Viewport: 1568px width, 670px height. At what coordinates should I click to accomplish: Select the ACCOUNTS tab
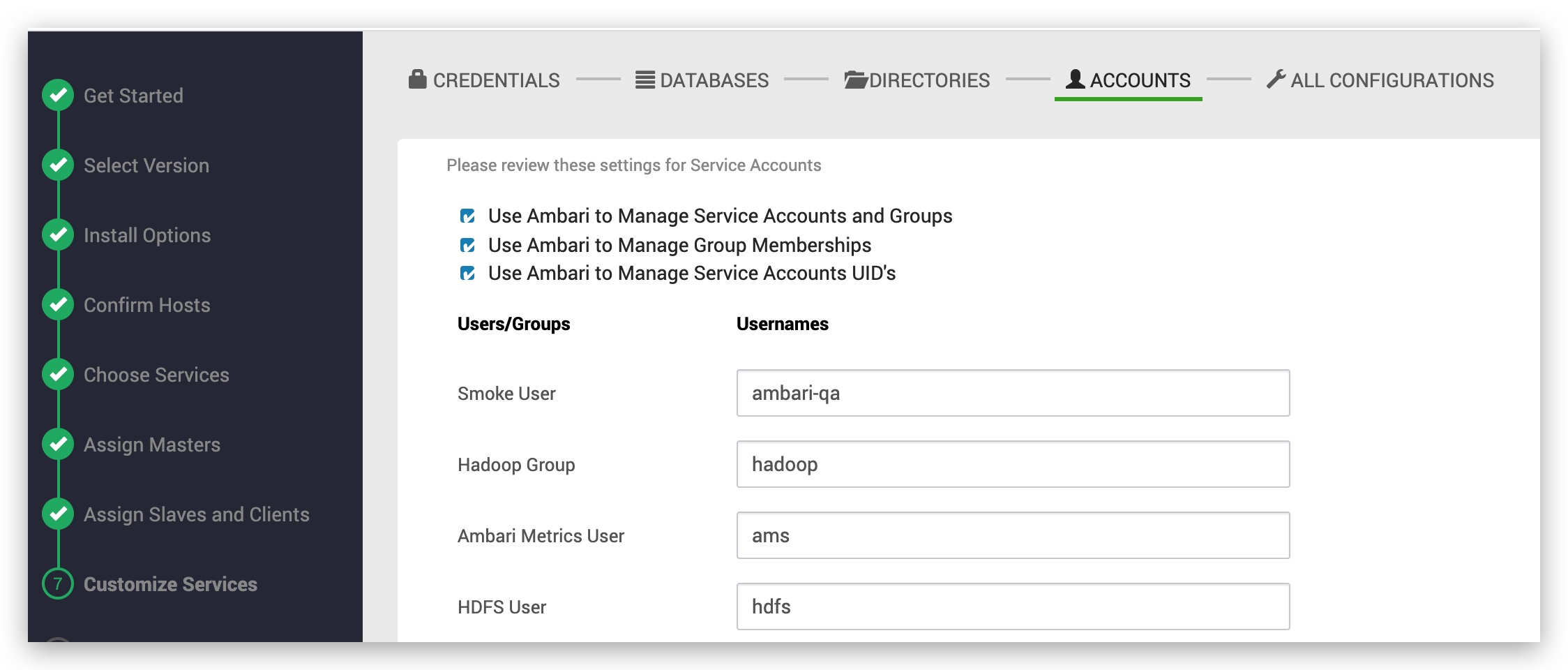1129,80
